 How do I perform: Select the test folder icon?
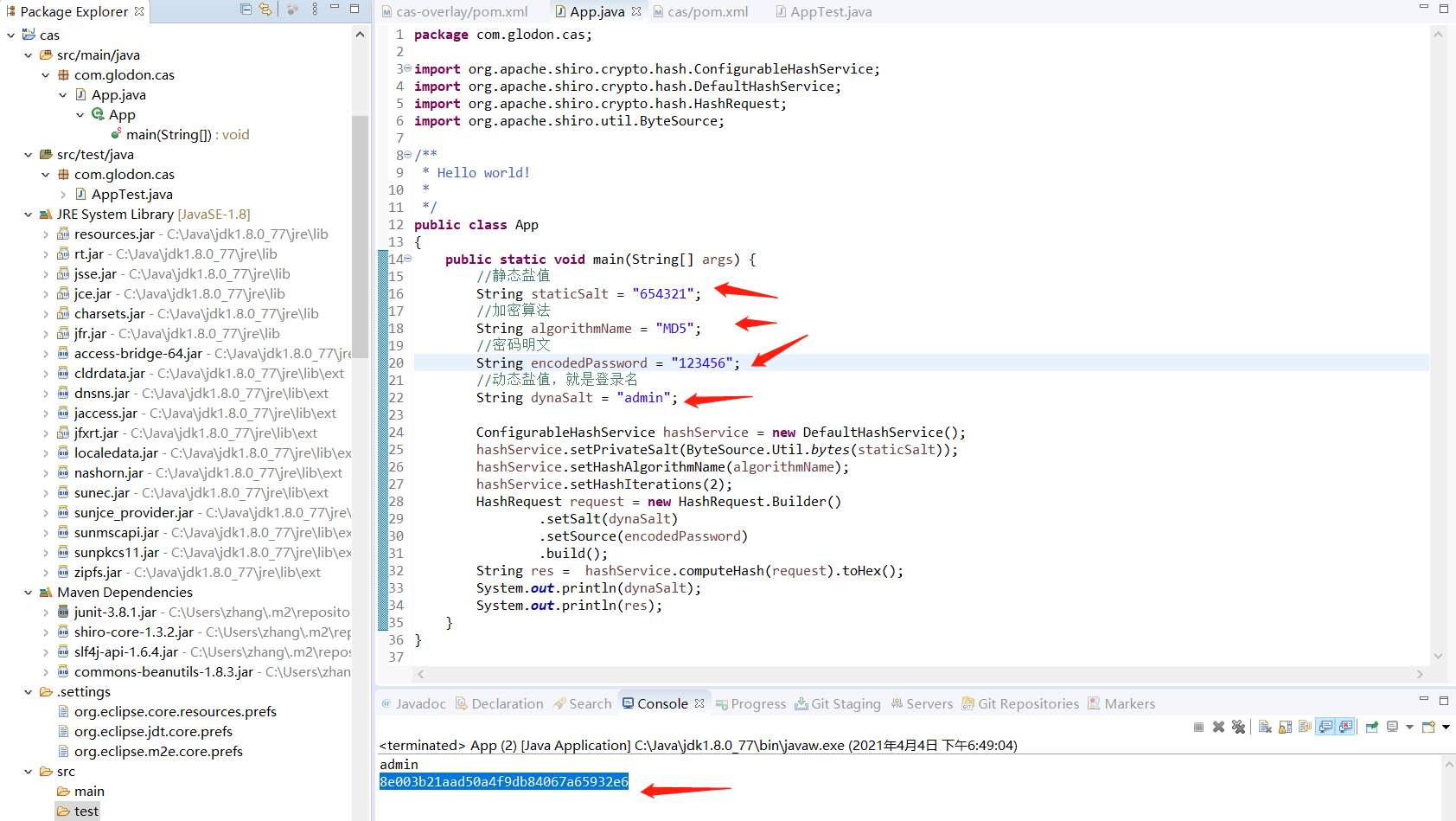pos(63,811)
